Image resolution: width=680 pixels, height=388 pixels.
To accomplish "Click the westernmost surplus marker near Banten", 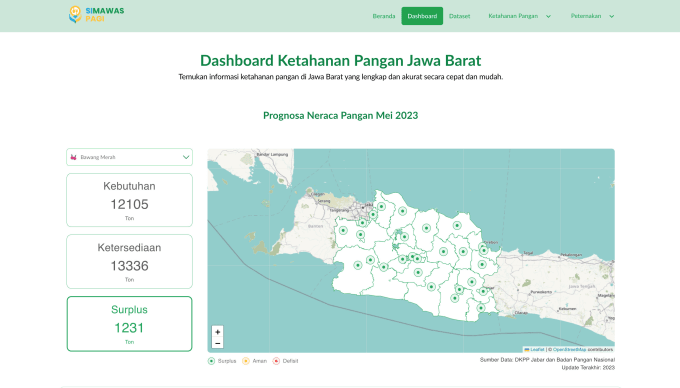I will click(343, 230).
